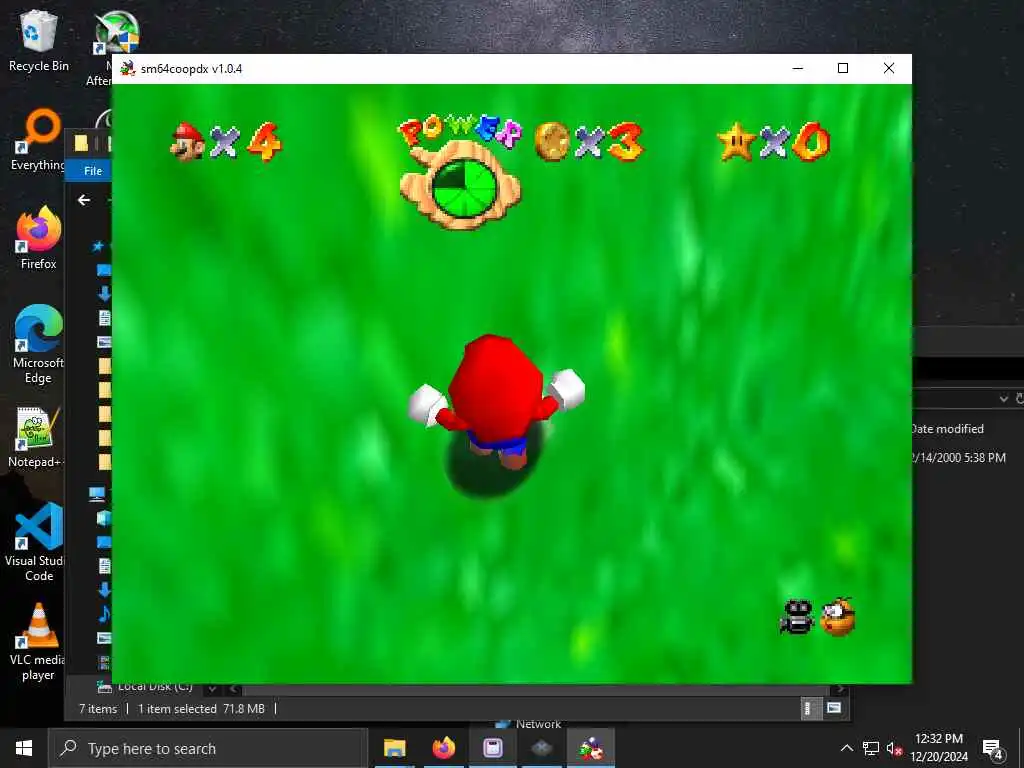This screenshot has height=768, width=1024.
Task: Launch Everything search from the desktop
Action: coord(39,139)
